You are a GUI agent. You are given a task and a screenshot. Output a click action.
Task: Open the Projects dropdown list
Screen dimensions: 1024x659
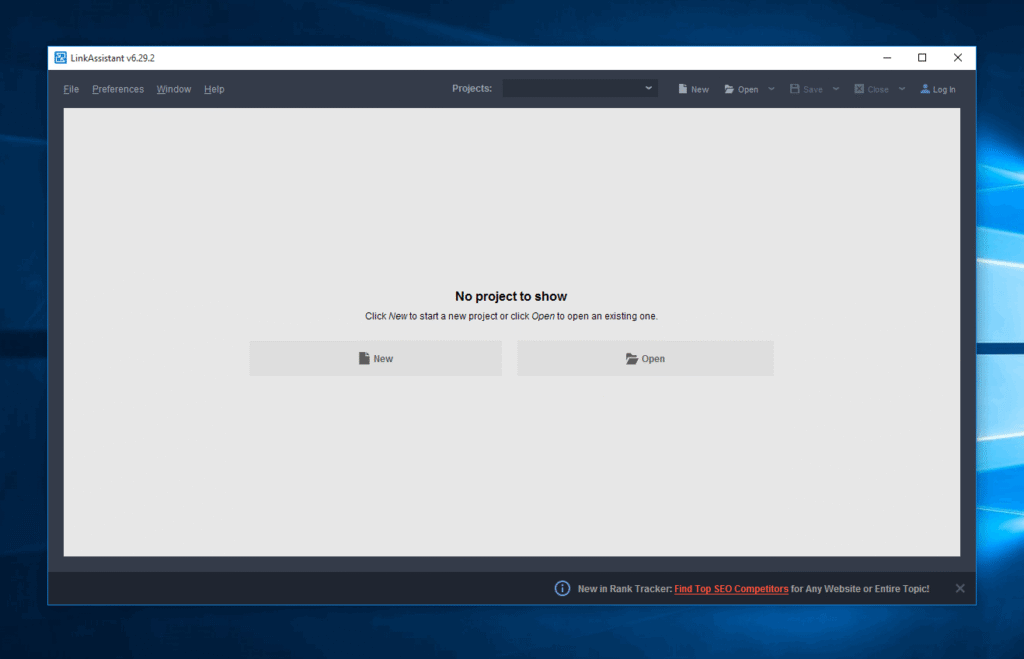(x=649, y=88)
